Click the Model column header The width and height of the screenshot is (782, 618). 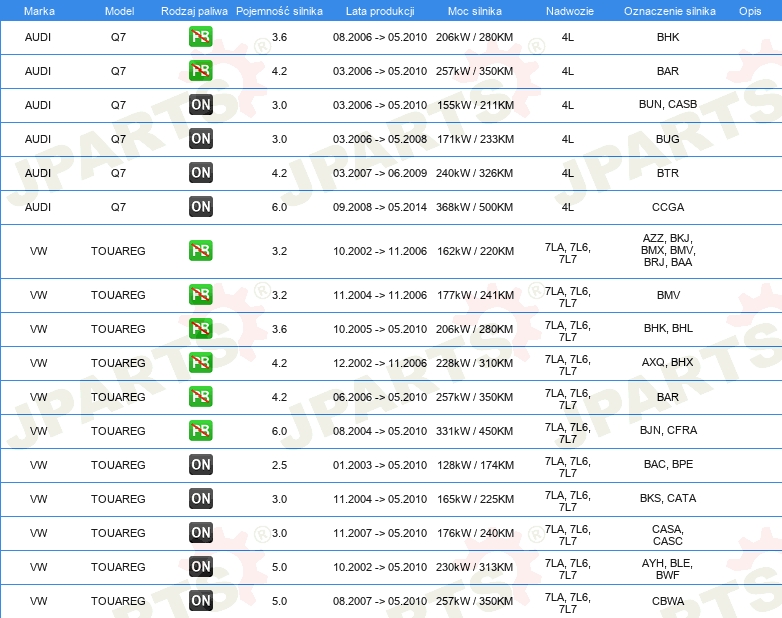coord(119,11)
